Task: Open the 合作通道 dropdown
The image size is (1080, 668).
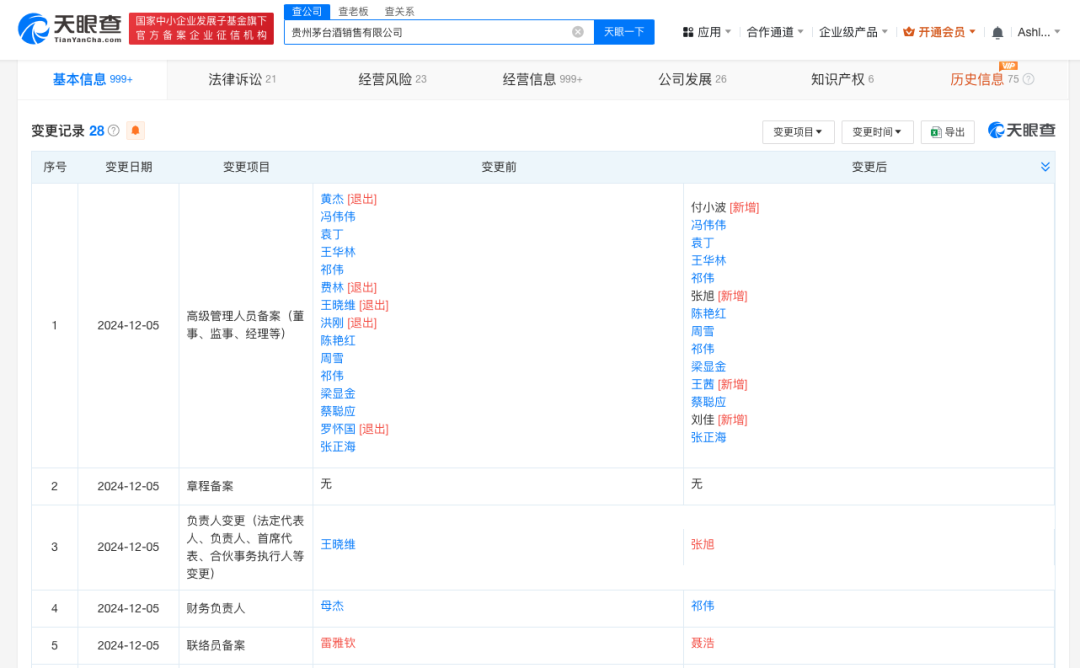Action: point(775,32)
